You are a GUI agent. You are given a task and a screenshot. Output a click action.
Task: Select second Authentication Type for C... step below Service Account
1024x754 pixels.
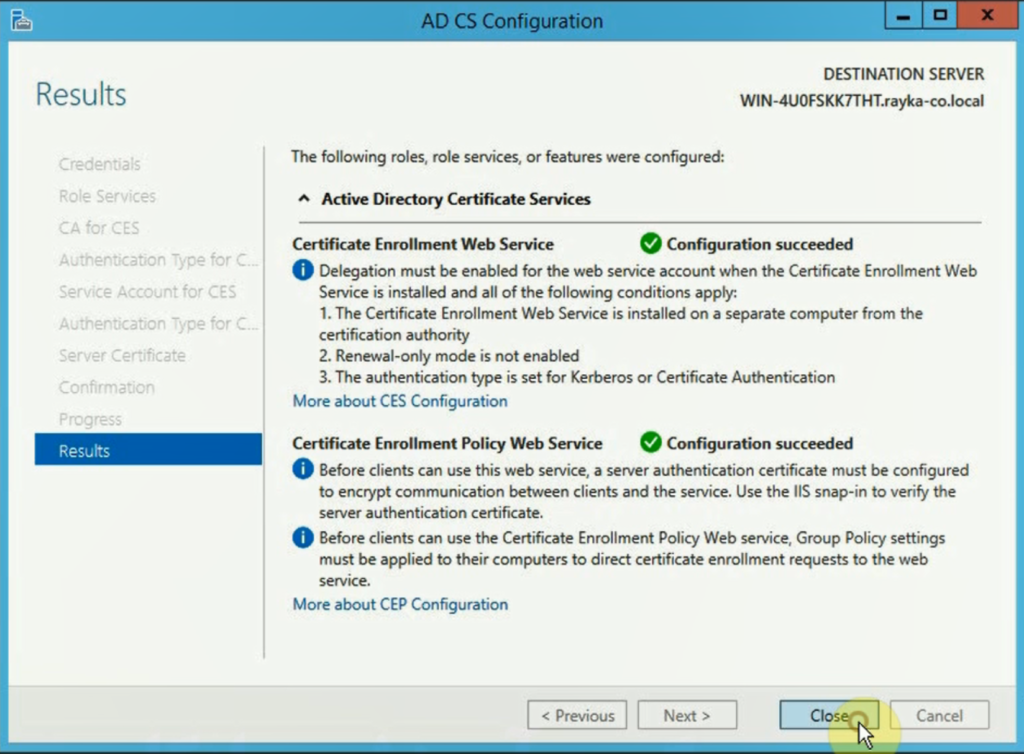click(x=158, y=324)
